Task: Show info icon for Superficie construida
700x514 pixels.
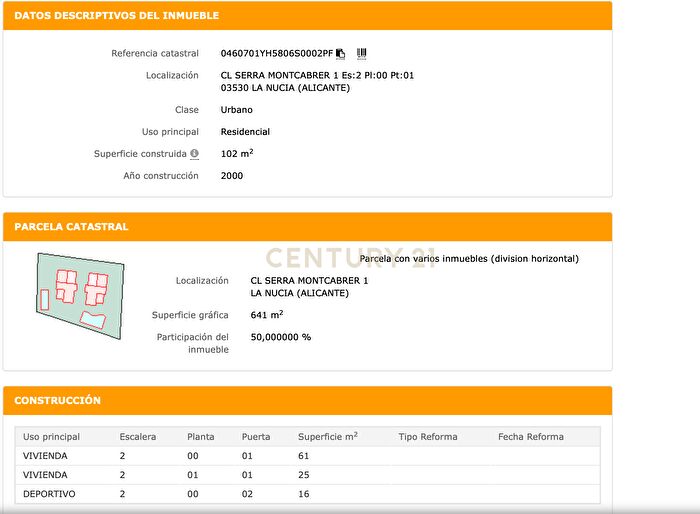Action: [x=195, y=154]
